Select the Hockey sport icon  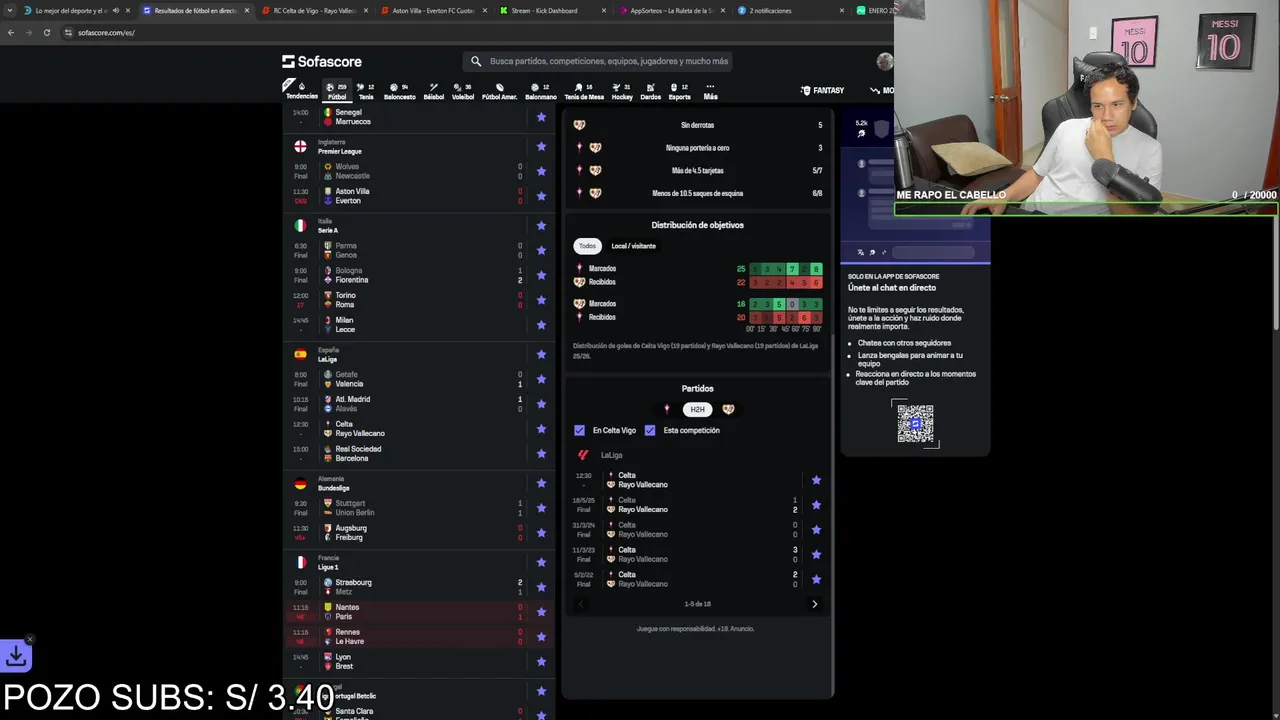click(622, 91)
